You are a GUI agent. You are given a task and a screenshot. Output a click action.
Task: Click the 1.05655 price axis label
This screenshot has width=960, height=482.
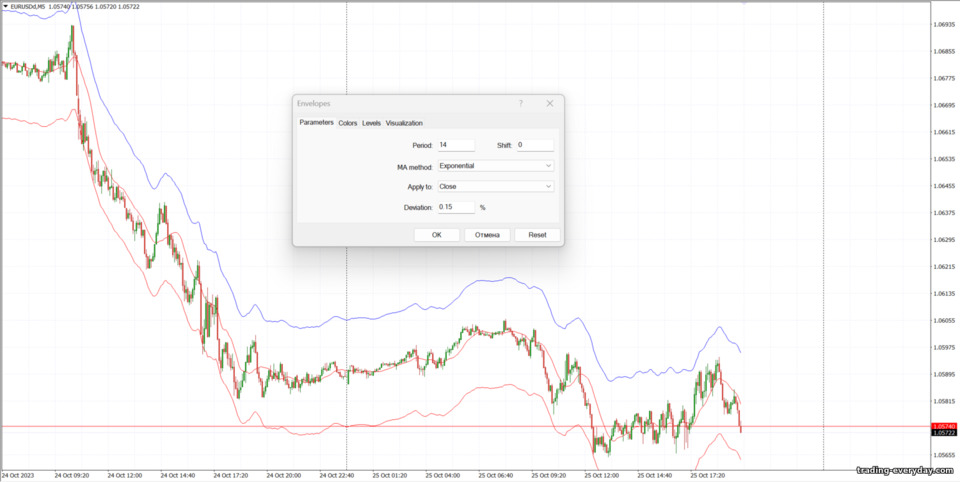click(945, 455)
